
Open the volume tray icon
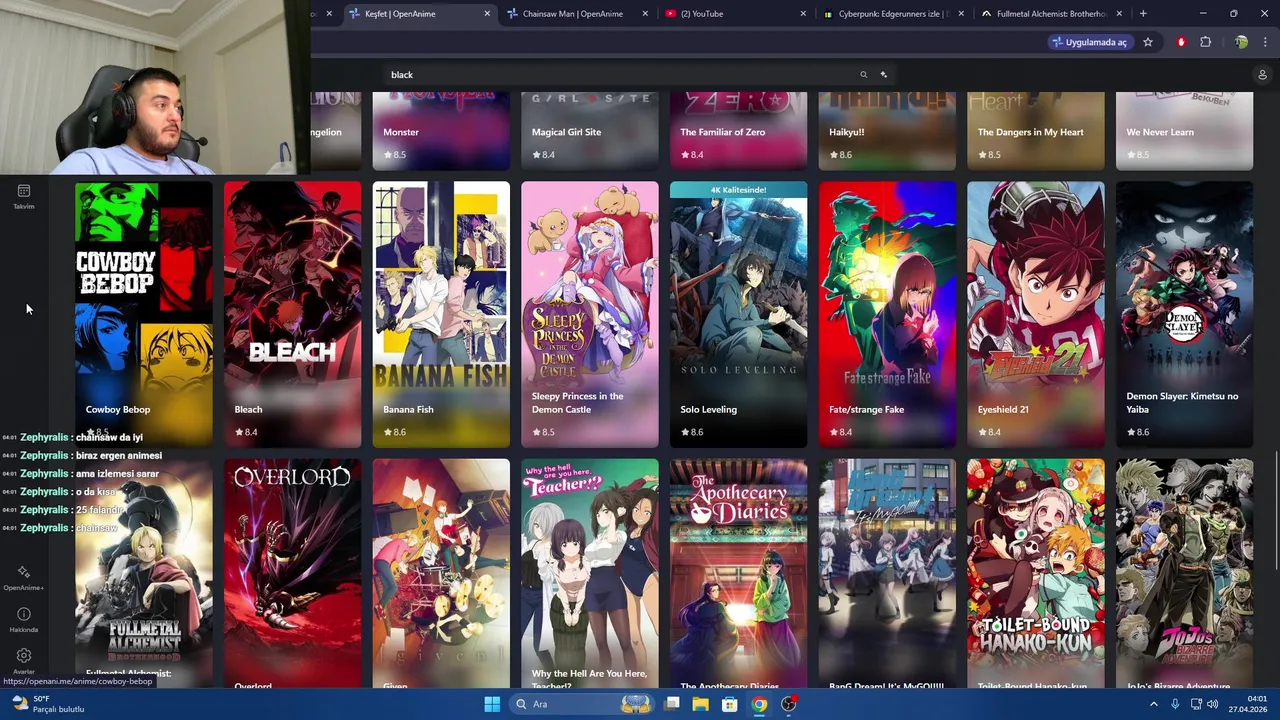tap(1212, 704)
